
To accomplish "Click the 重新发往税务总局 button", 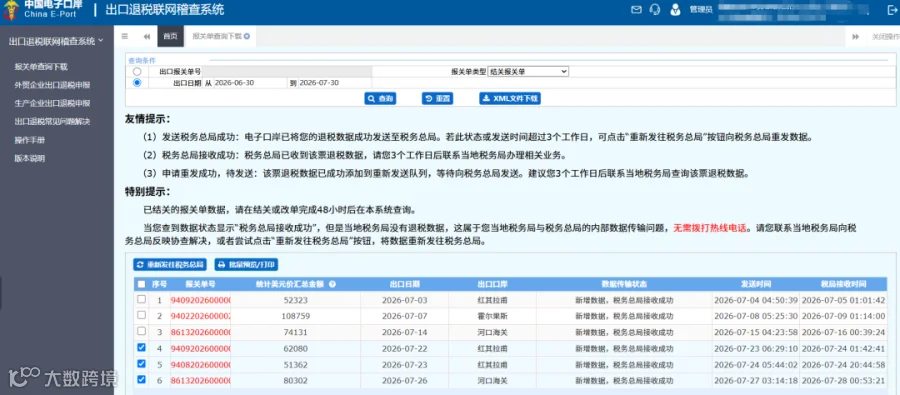I will (x=170, y=265).
